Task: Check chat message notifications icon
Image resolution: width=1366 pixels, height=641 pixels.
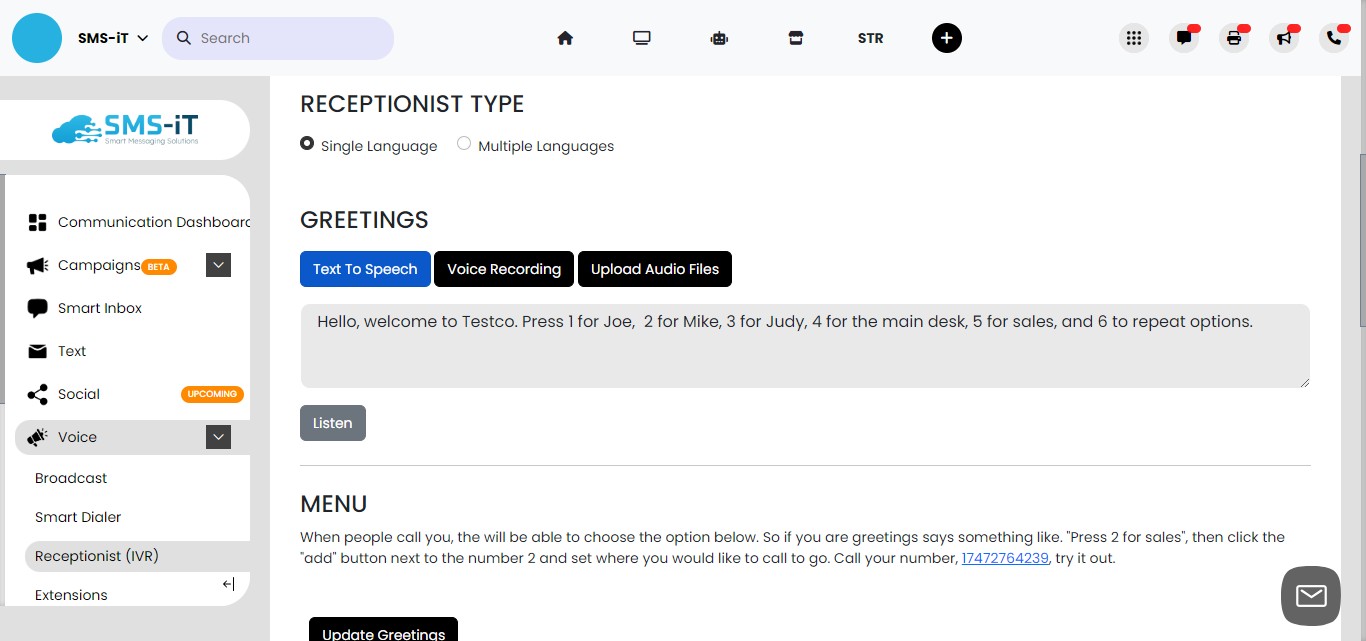Action: click(x=1184, y=38)
